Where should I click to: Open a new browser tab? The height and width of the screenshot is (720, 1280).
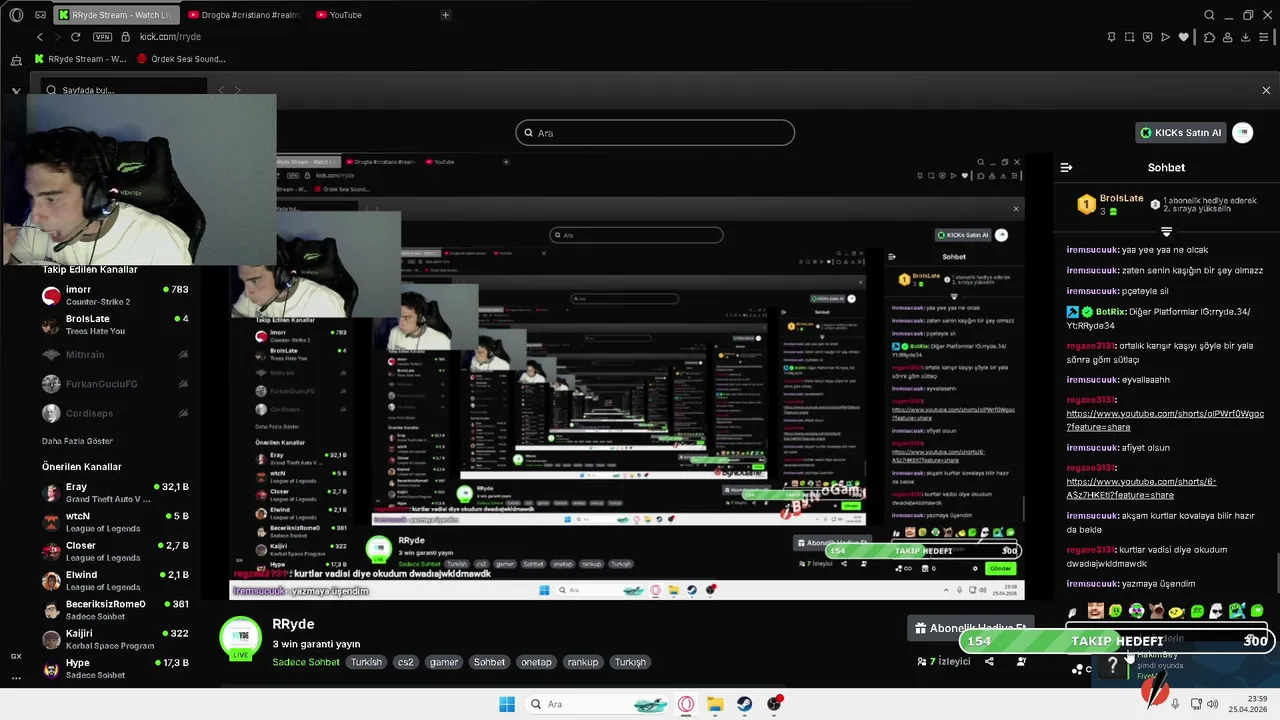(445, 15)
